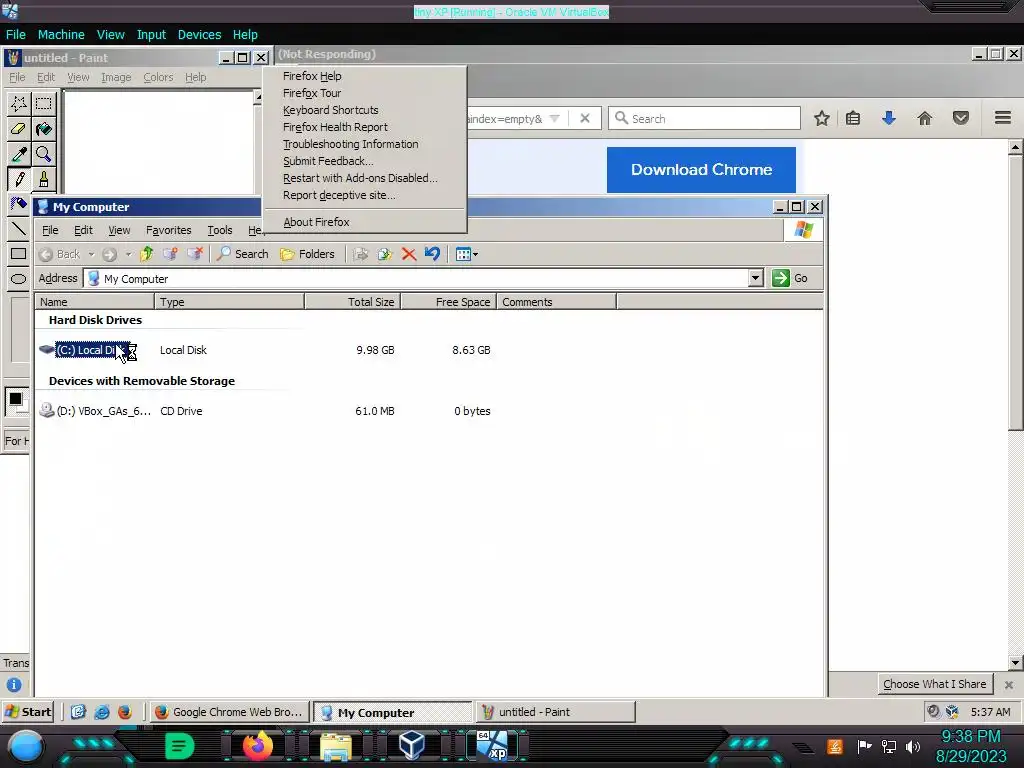Click Paint foreground black color swatch
The height and width of the screenshot is (768, 1024).
tap(15, 398)
